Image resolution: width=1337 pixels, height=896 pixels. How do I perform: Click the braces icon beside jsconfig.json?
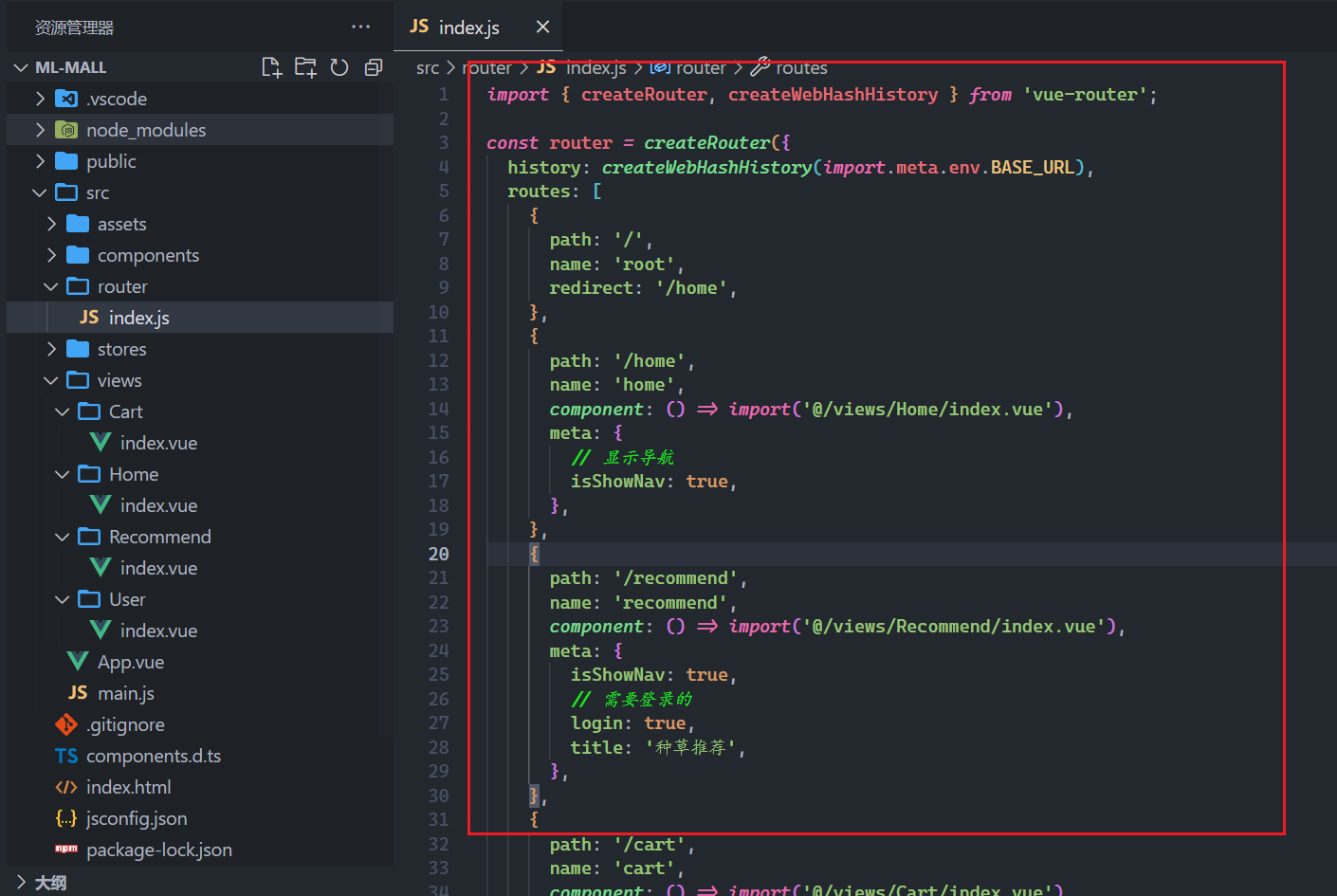pos(66,818)
